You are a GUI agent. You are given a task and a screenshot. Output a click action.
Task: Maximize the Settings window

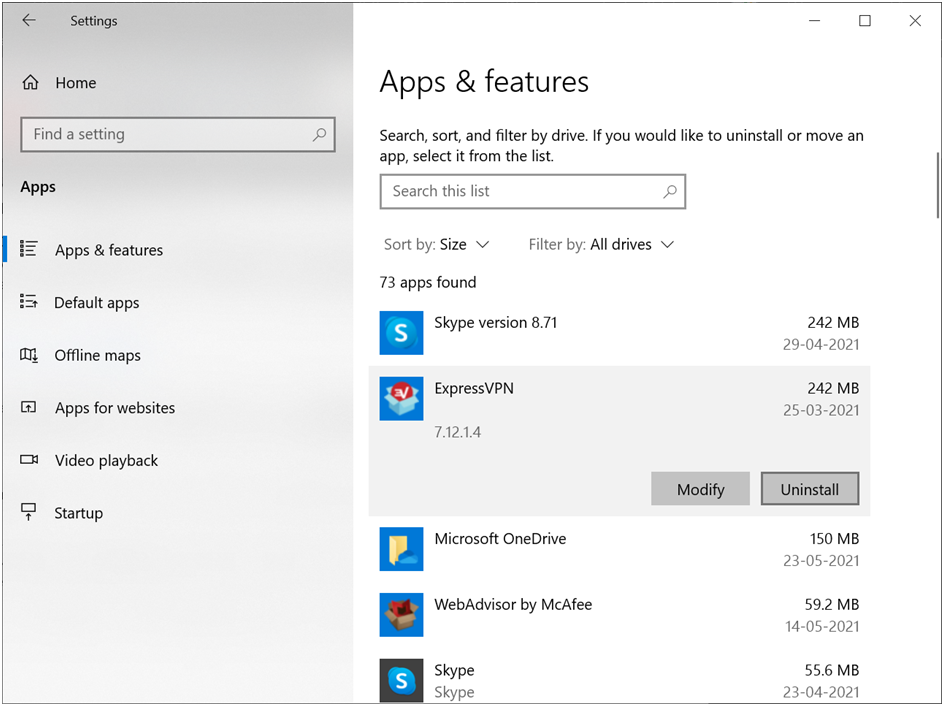tap(865, 20)
